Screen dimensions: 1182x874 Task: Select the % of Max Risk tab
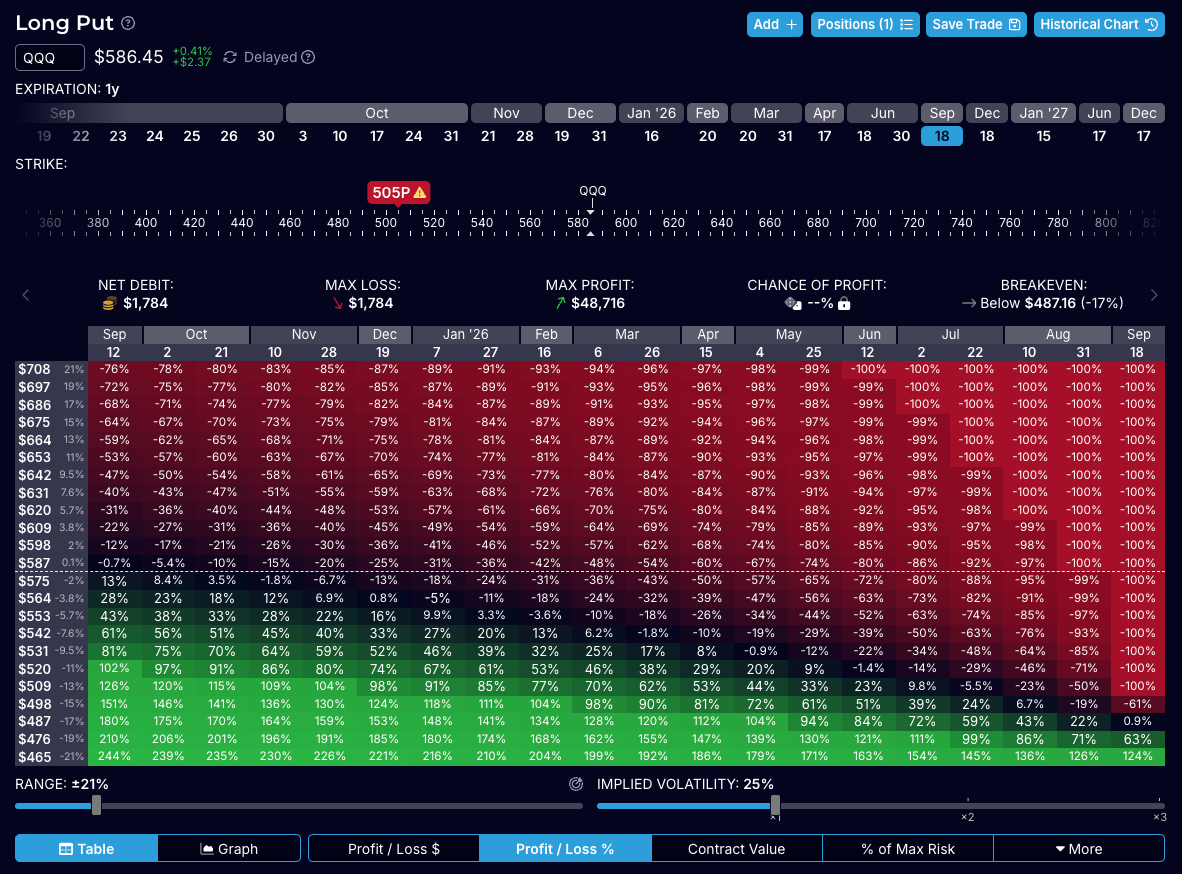click(907, 849)
